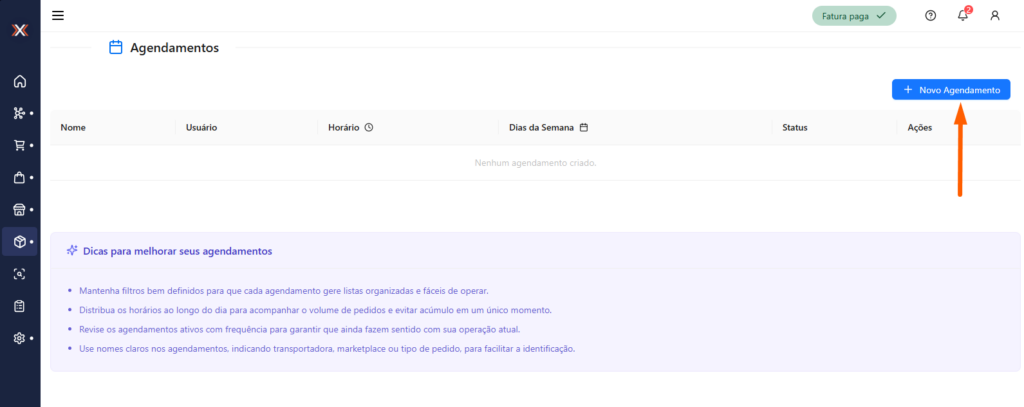This screenshot has height=407, width=1024.
Task: Click the Fatura paga status badge
Action: click(x=853, y=15)
